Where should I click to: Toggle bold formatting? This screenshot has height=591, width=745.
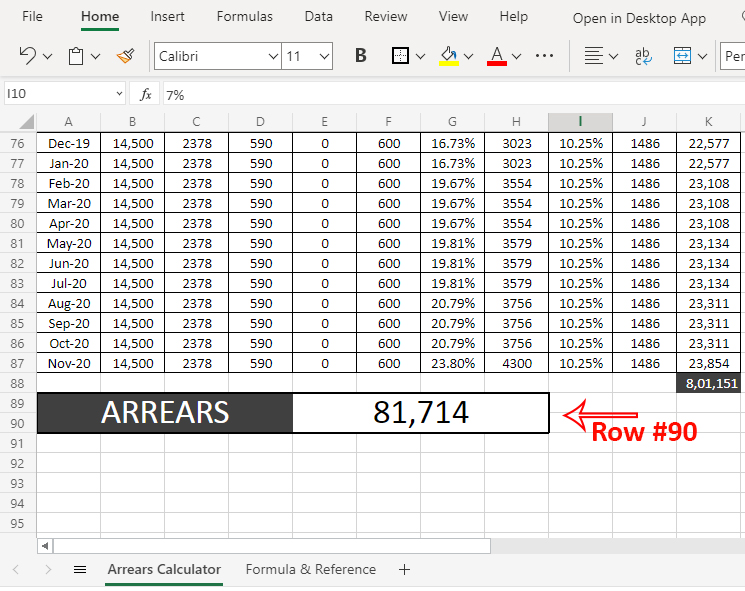[x=361, y=56]
